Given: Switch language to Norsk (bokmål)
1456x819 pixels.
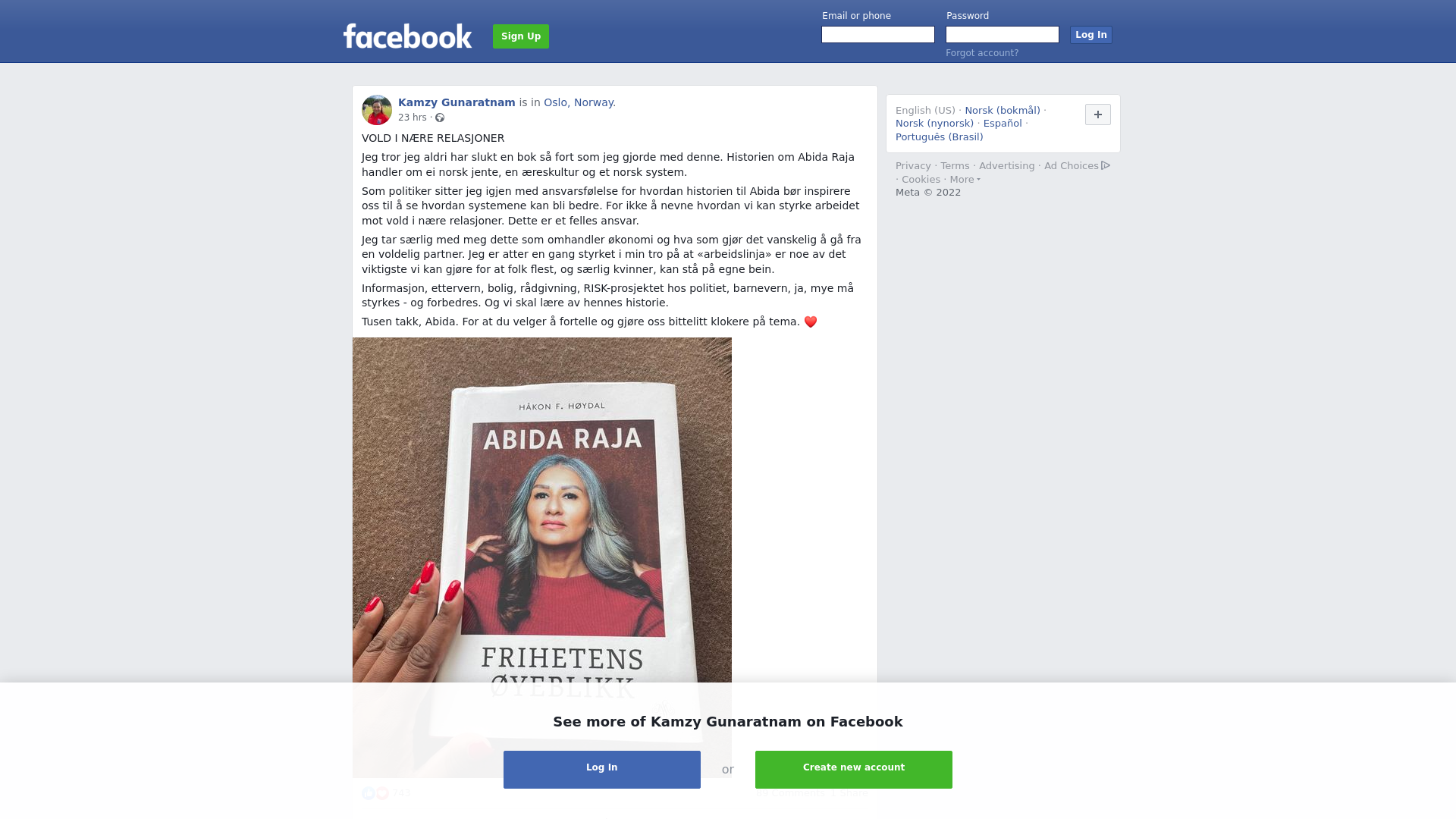Looking at the screenshot, I should [1003, 111].
